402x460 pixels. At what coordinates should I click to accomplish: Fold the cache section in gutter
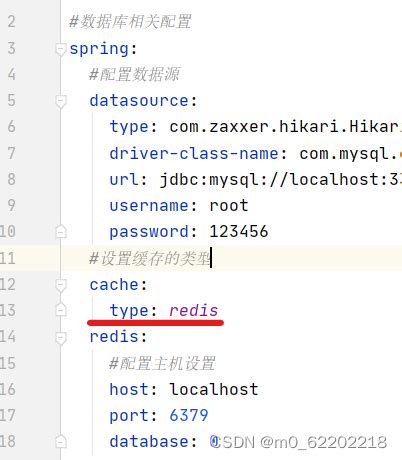pos(61,285)
